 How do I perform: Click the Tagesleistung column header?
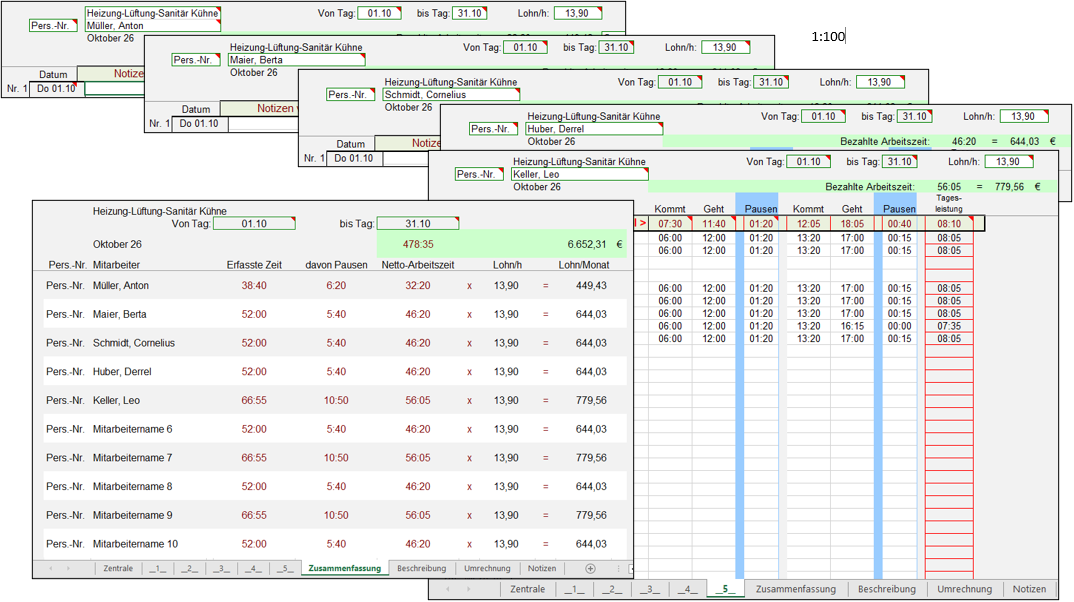click(949, 204)
